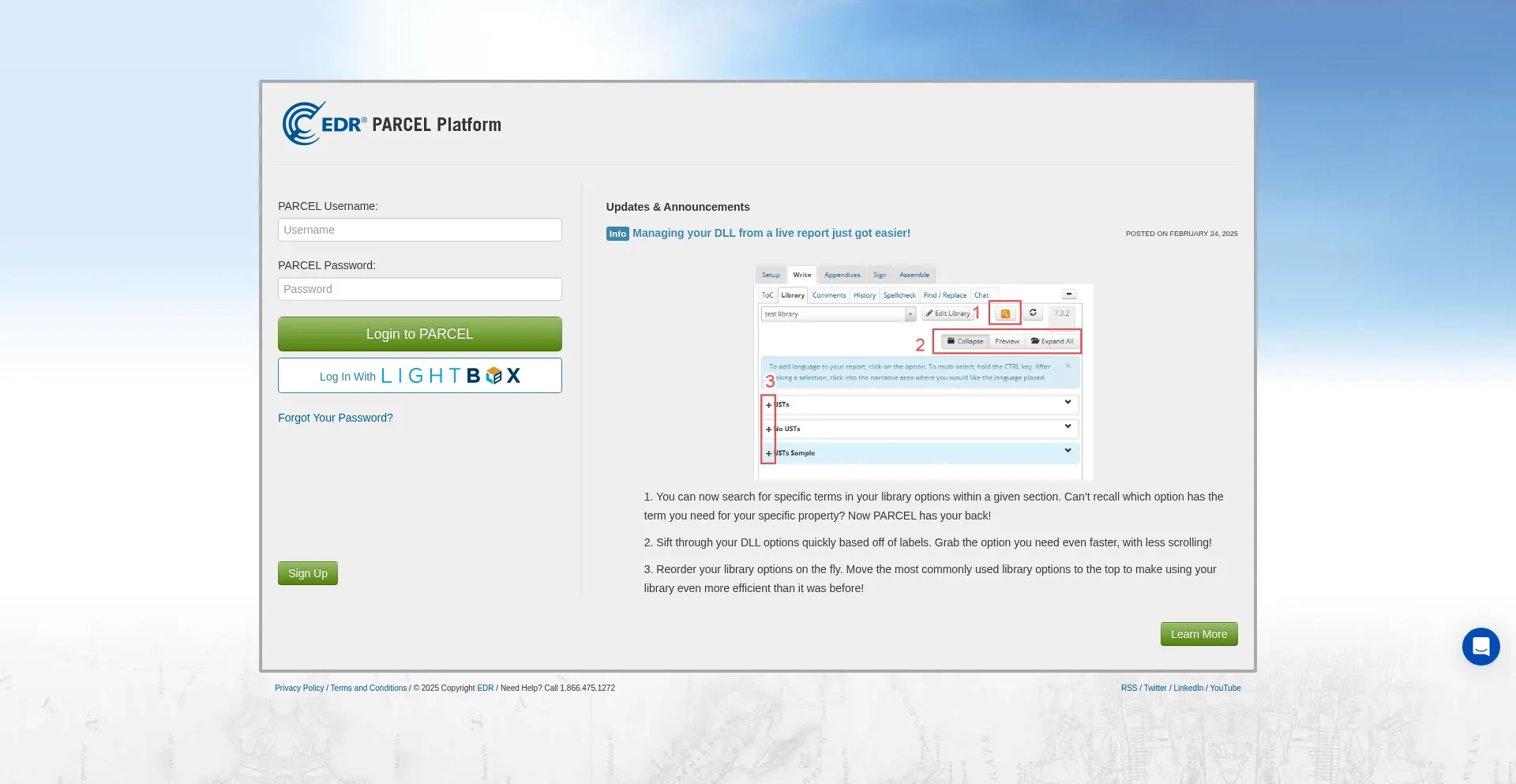1516x784 pixels.
Task: View the Terms and Conditions page
Action: click(x=369, y=688)
